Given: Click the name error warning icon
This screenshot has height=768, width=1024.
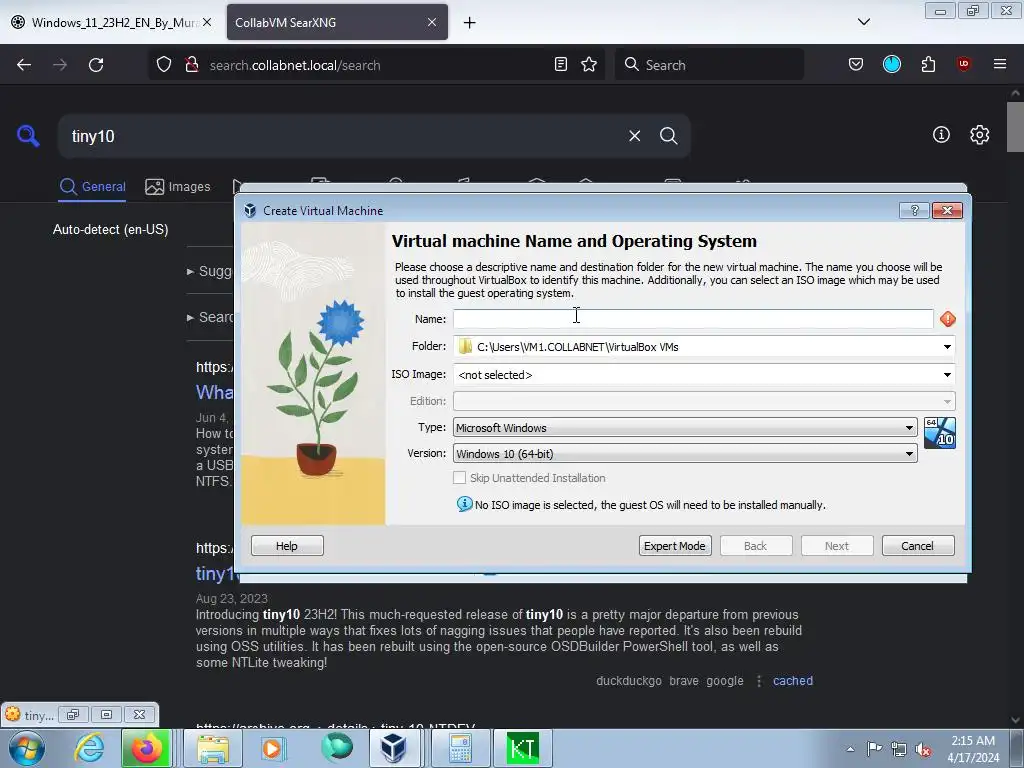Looking at the screenshot, I should pyautogui.click(x=948, y=319).
